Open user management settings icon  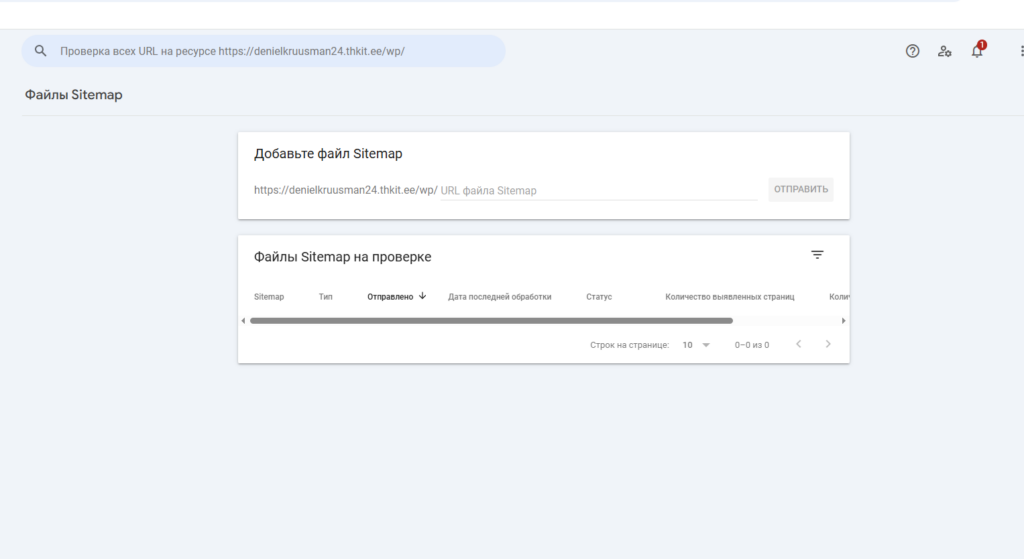[944, 51]
